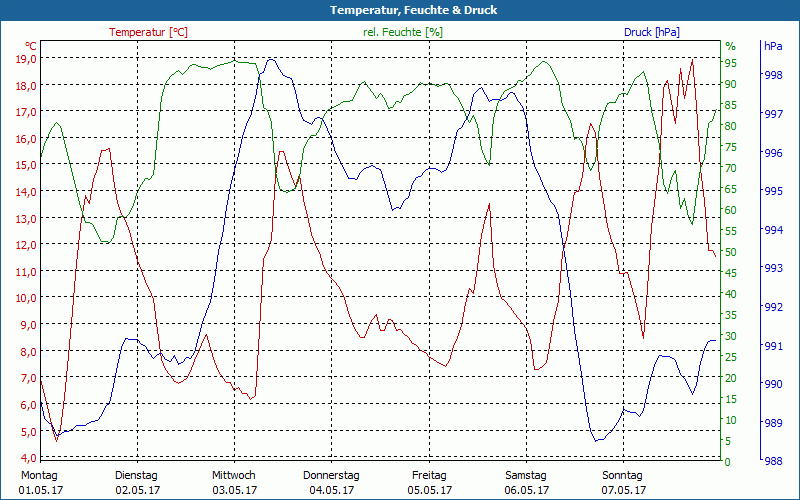Click the date '05.05.17'
Viewport: 800px width, 500px height.
click(x=430, y=491)
